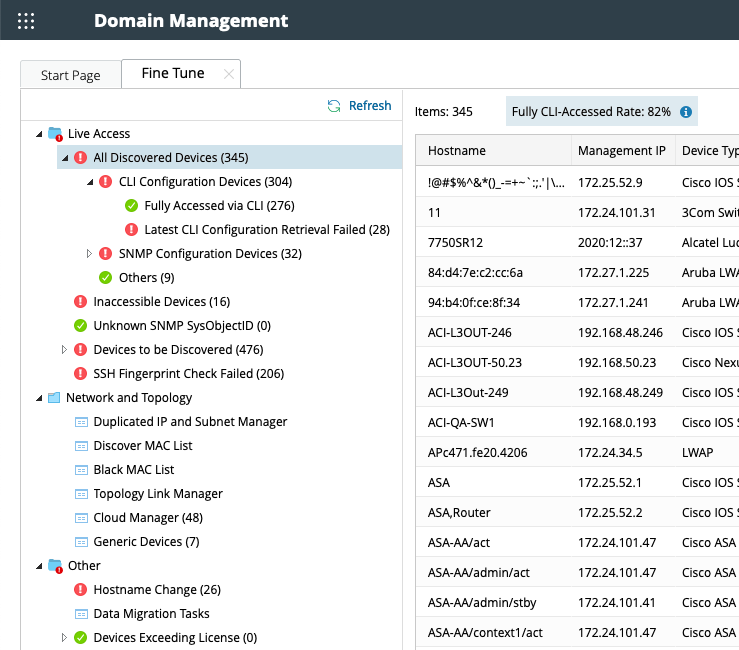739x650 pixels.
Task: Click the Live Access folder icon
Action: coord(55,134)
